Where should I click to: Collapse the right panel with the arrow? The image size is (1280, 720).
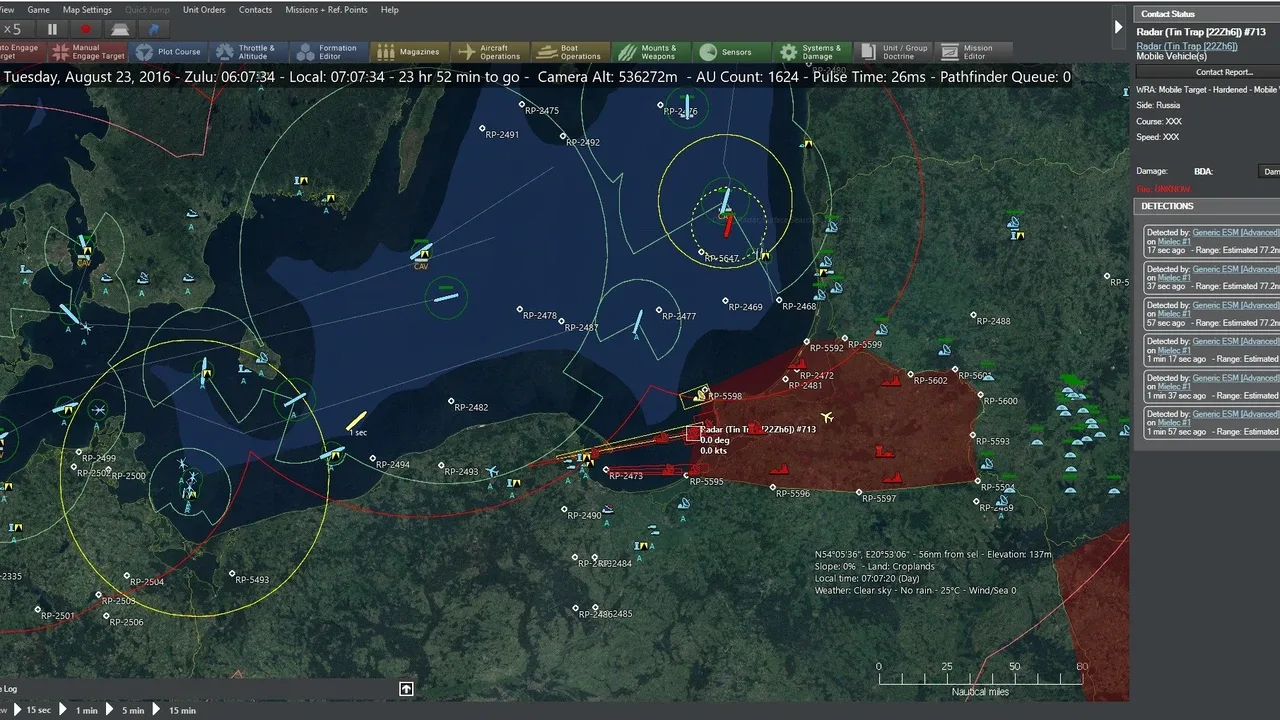point(1118,27)
